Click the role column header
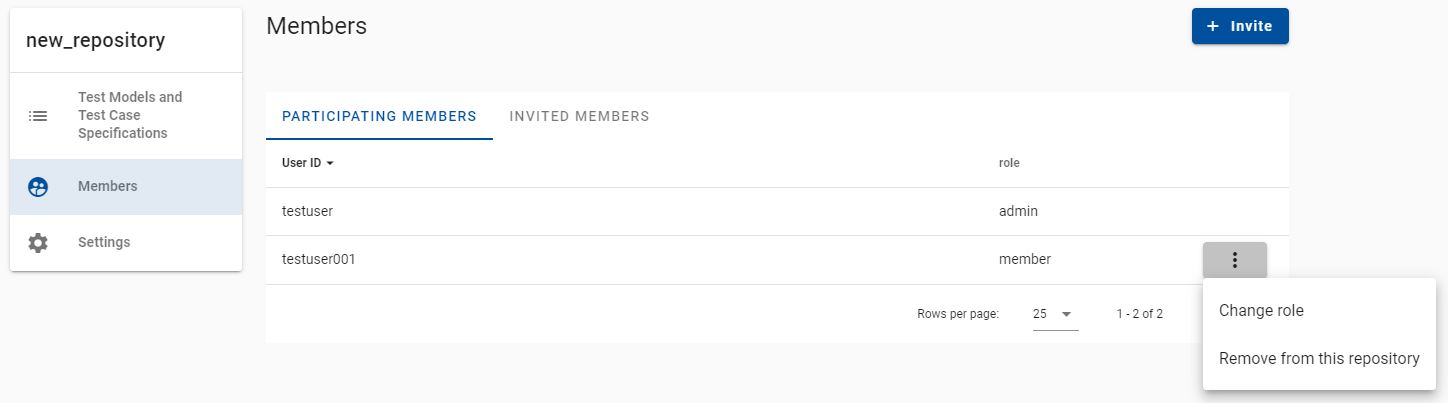Image resolution: width=1448 pixels, height=403 pixels. tap(1009, 163)
